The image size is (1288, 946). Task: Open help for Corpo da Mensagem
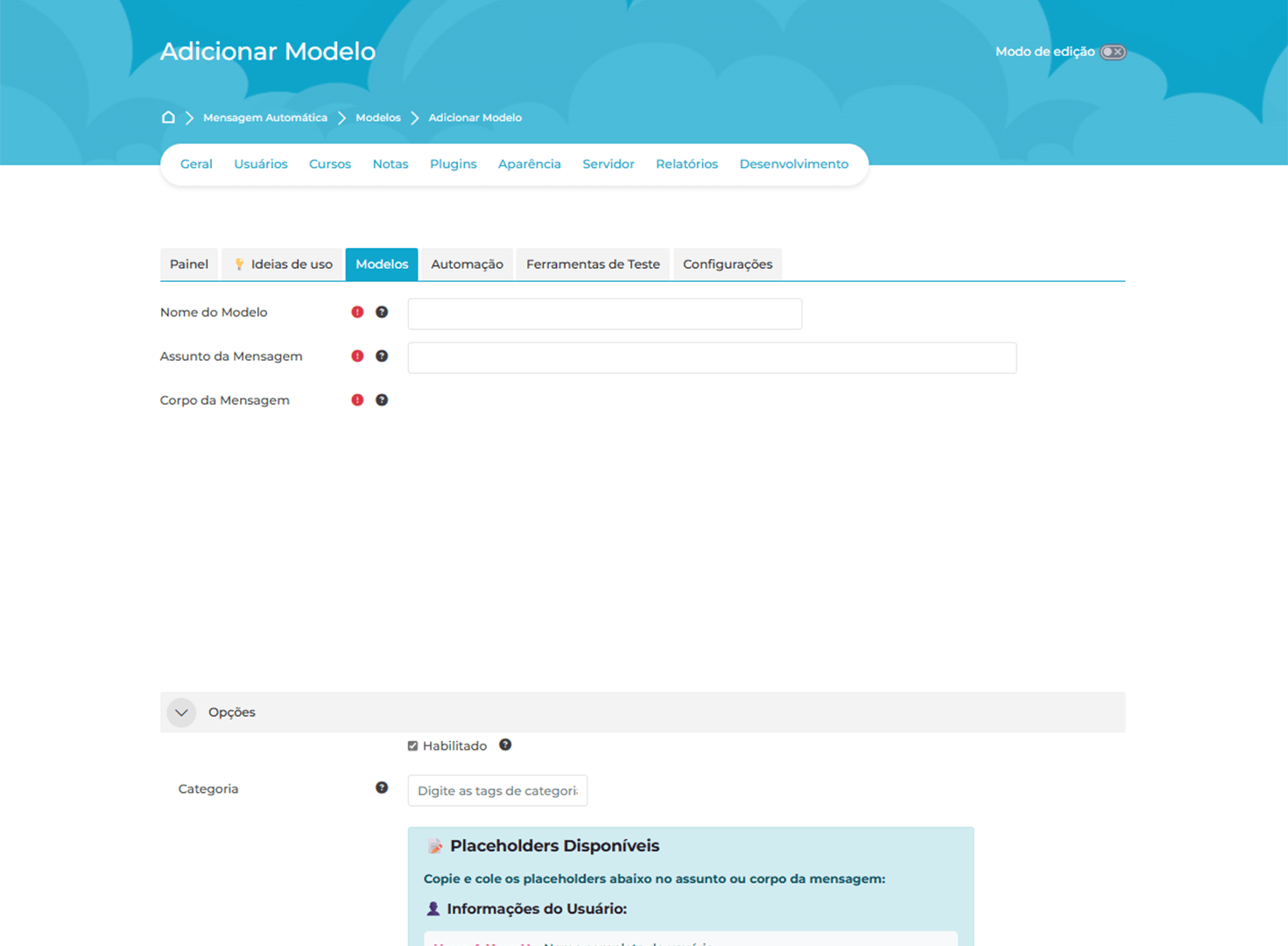point(382,399)
